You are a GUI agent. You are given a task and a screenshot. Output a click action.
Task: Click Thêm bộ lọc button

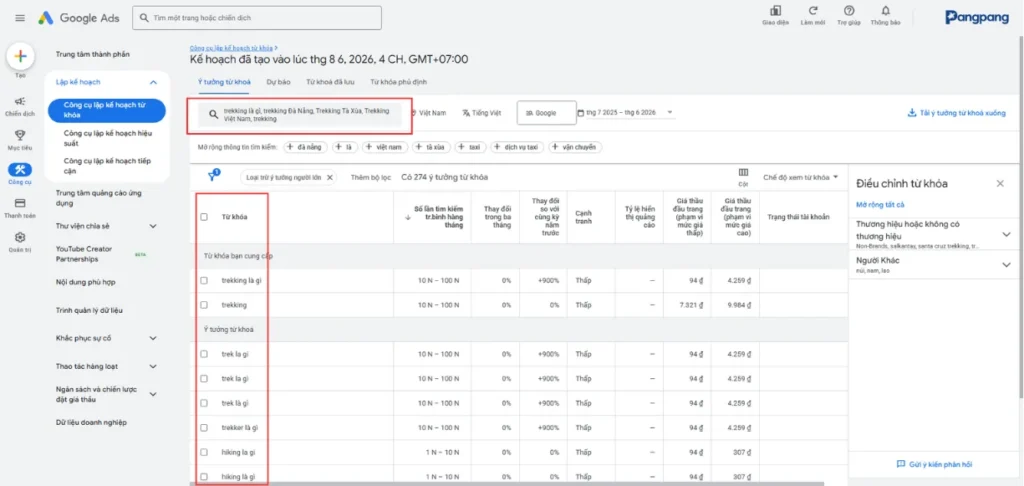pyautogui.click(x=370, y=177)
